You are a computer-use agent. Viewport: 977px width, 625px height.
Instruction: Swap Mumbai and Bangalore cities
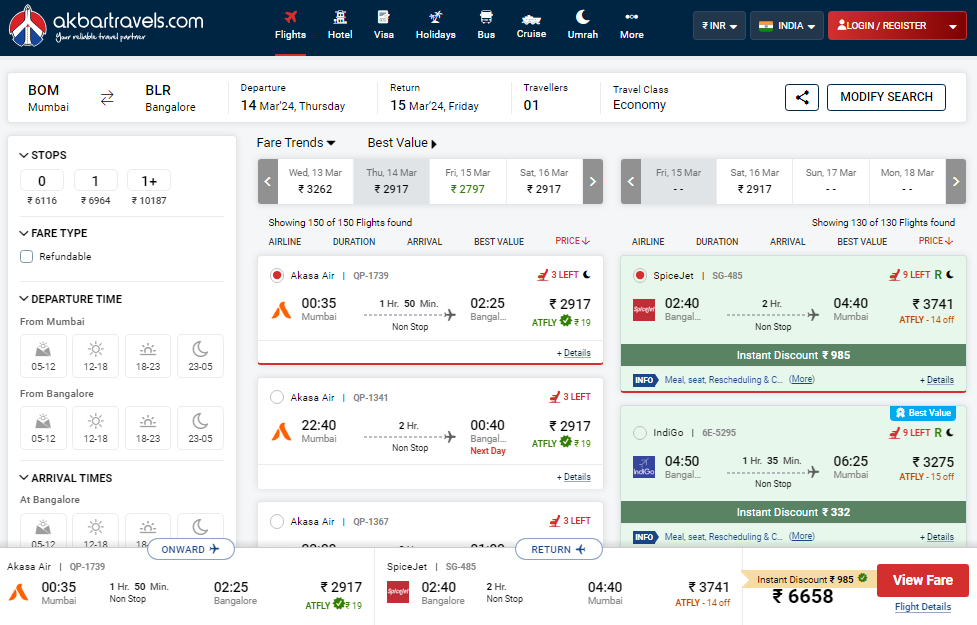point(107,98)
